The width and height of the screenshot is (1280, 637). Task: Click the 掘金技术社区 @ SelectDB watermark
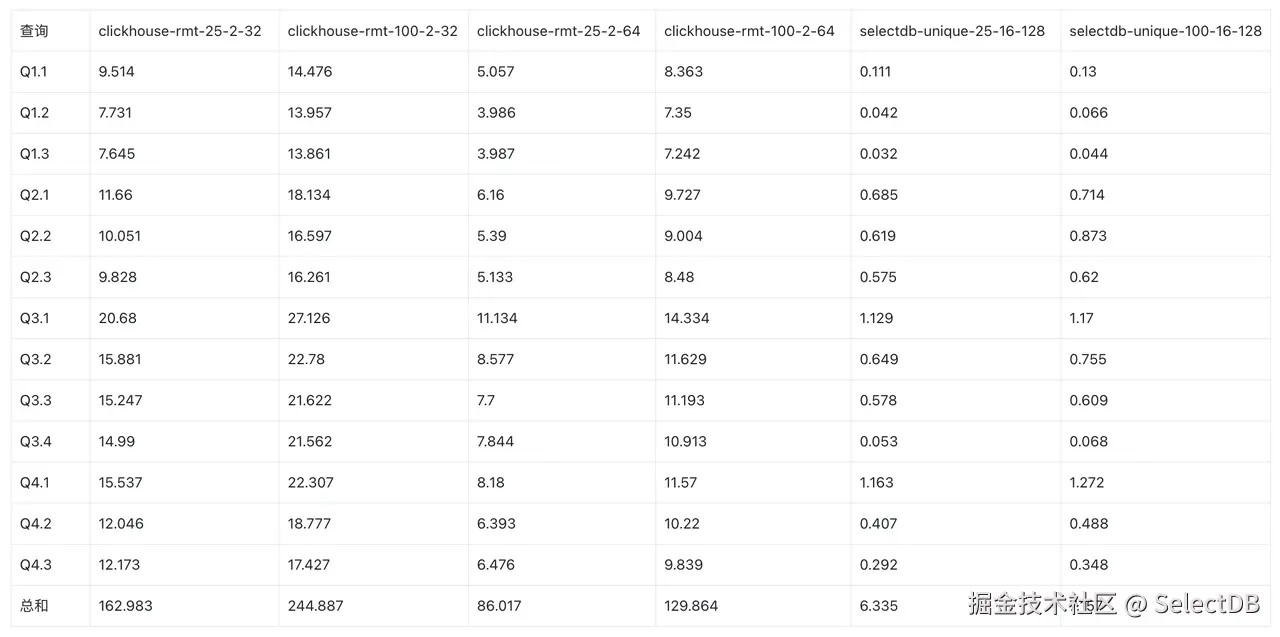1114,604
